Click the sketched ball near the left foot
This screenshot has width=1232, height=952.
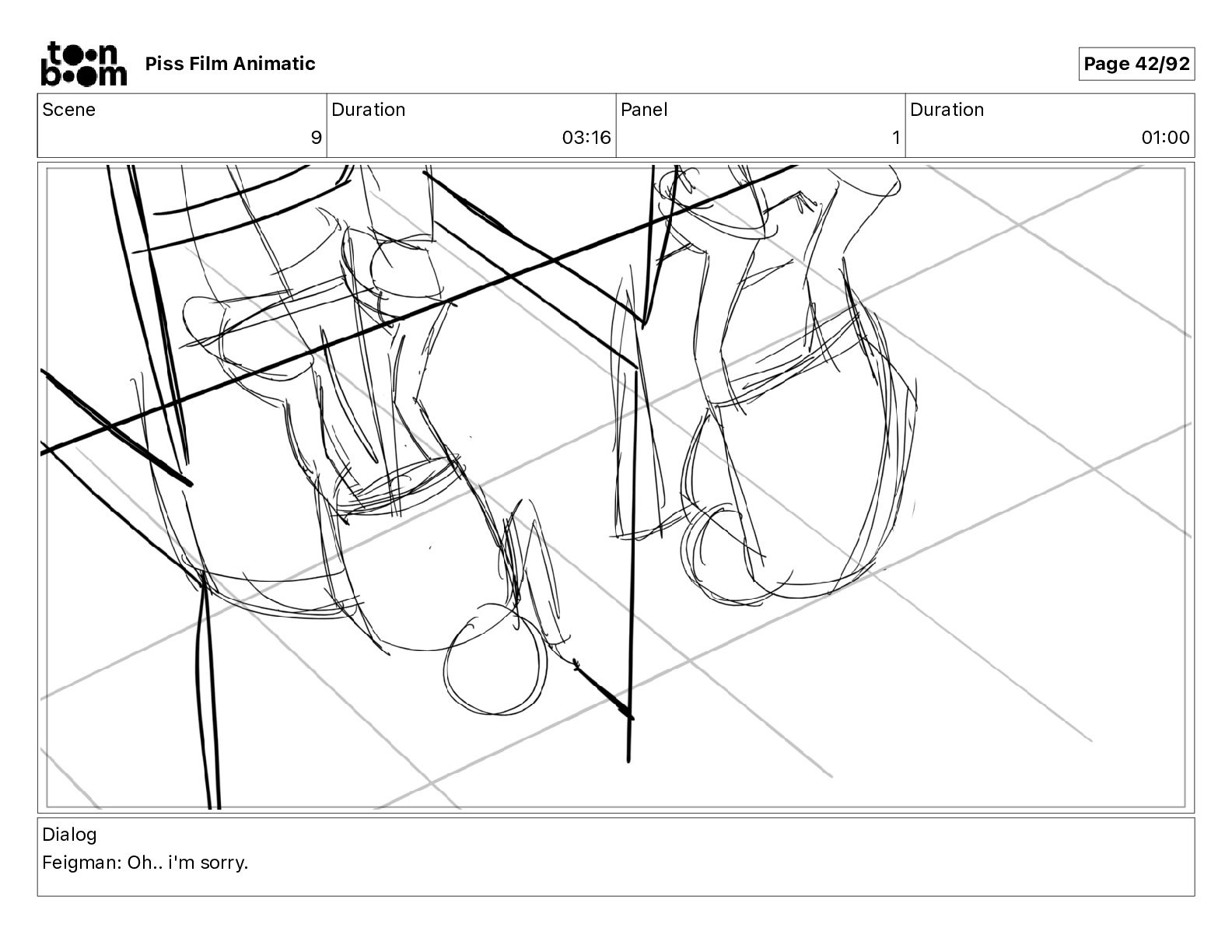click(x=493, y=658)
